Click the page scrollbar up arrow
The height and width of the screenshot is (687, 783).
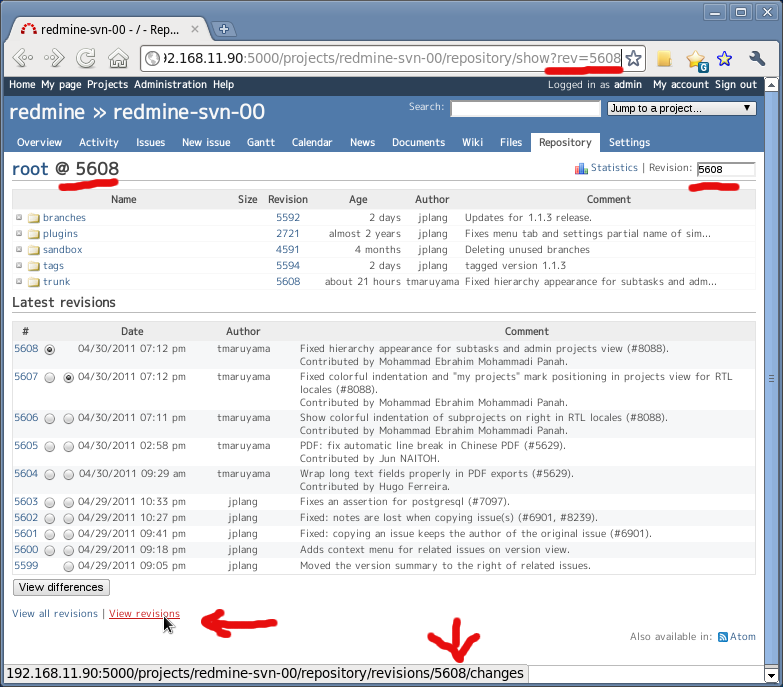771,85
